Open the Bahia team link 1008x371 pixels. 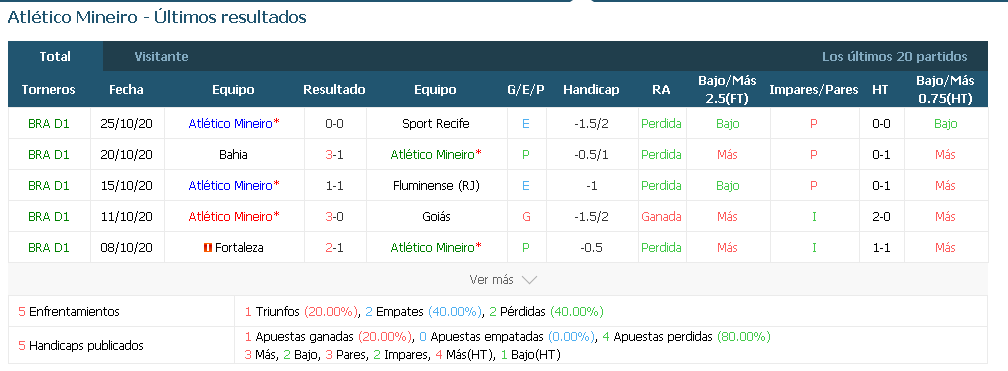pyautogui.click(x=233, y=154)
